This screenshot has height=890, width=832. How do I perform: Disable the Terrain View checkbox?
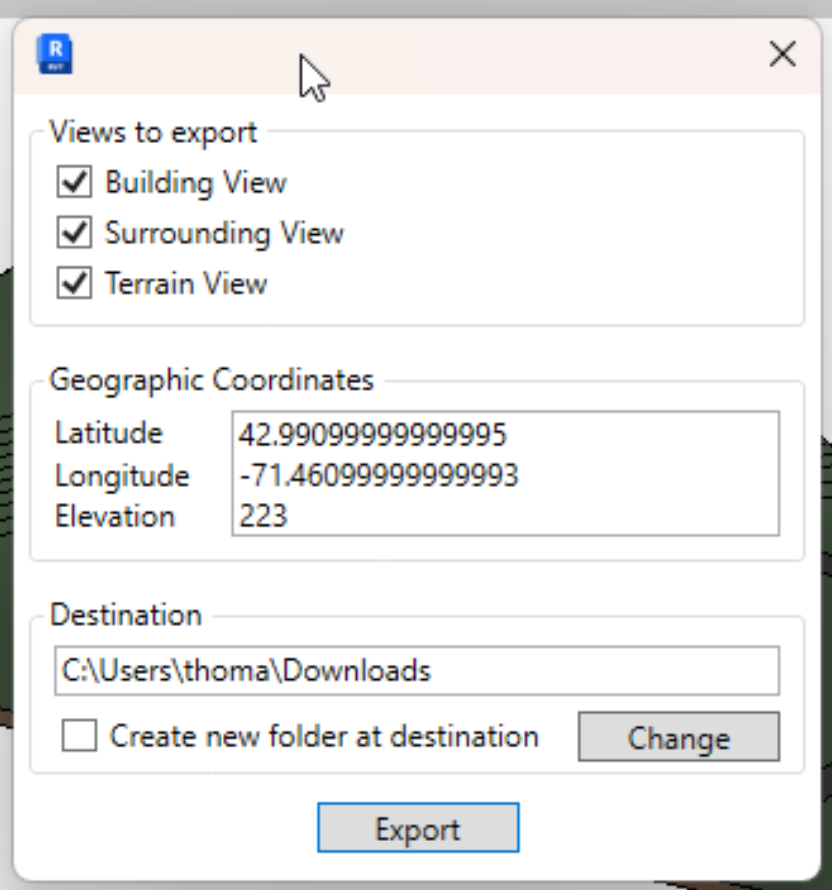pos(74,283)
